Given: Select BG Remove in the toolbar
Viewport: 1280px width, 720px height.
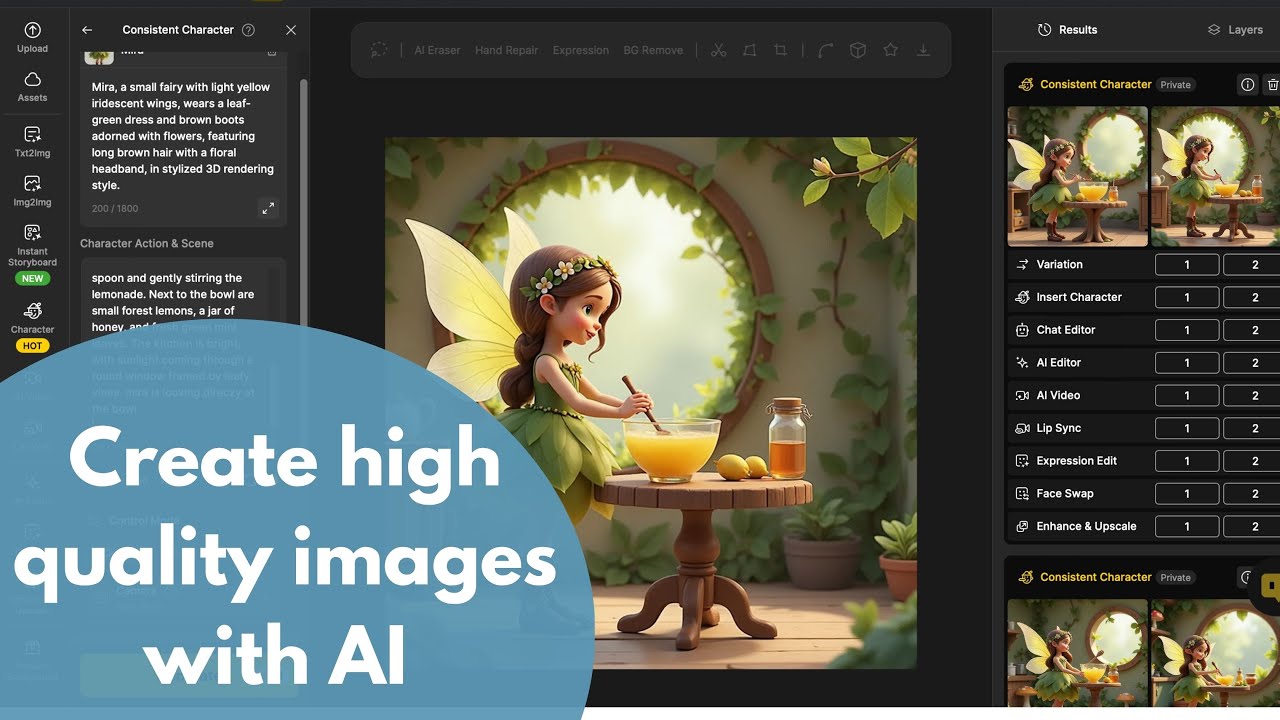Looking at the screenshot, I should (653, 50).
